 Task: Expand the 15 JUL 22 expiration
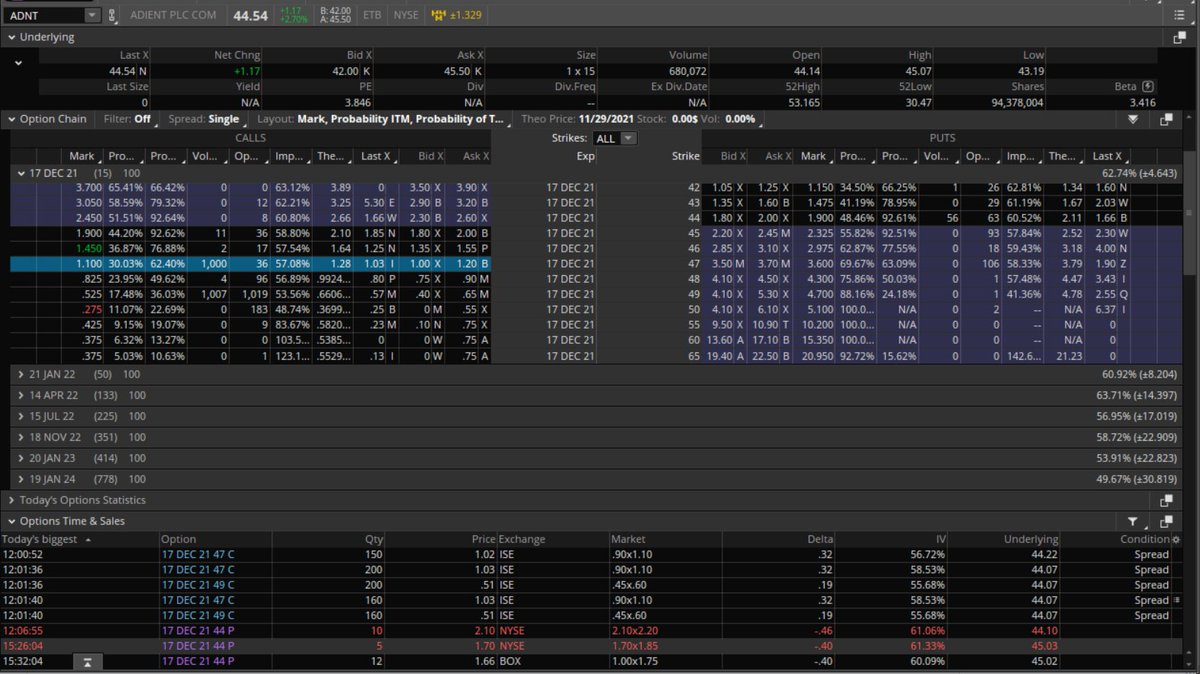click(x=22, y=416)
